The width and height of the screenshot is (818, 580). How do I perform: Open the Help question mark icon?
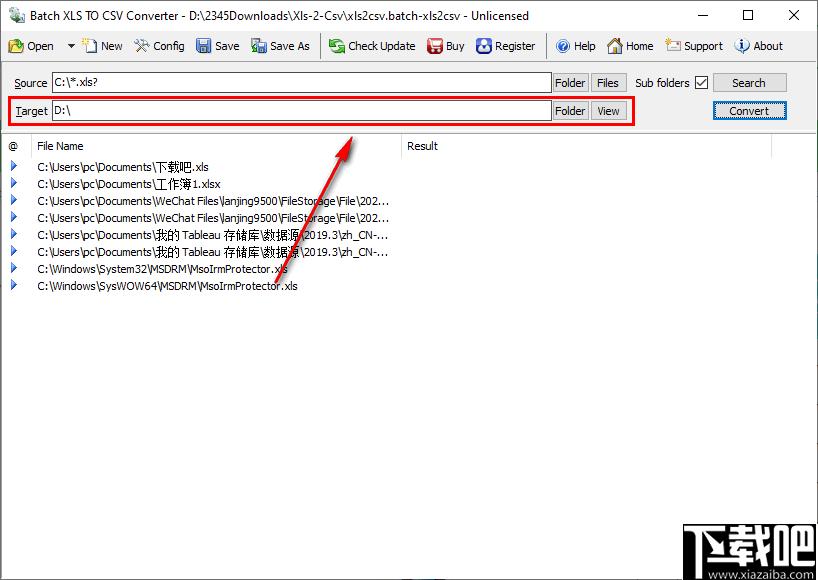point(563,46)
